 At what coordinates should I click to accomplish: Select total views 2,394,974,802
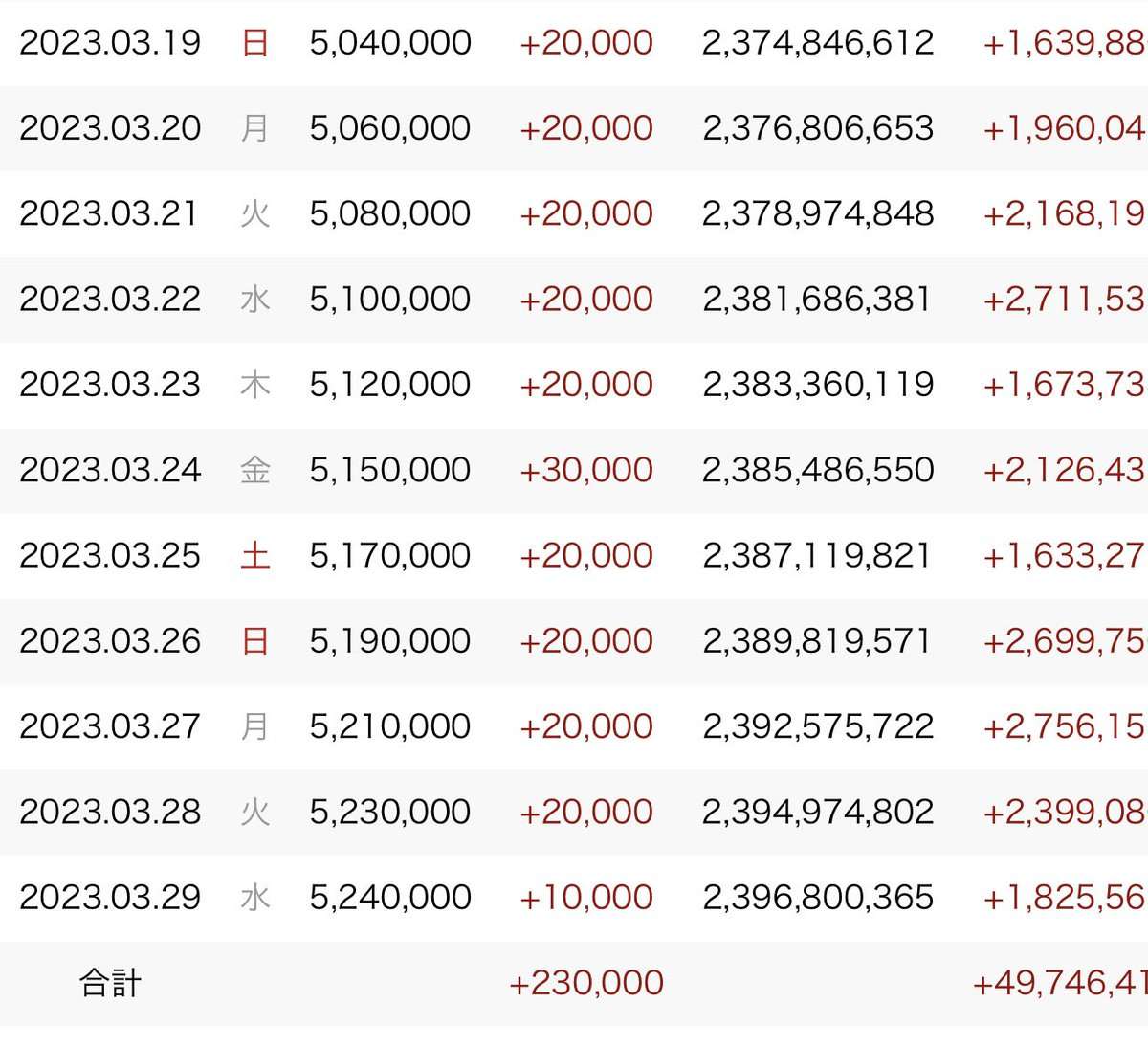pos(818,812)
